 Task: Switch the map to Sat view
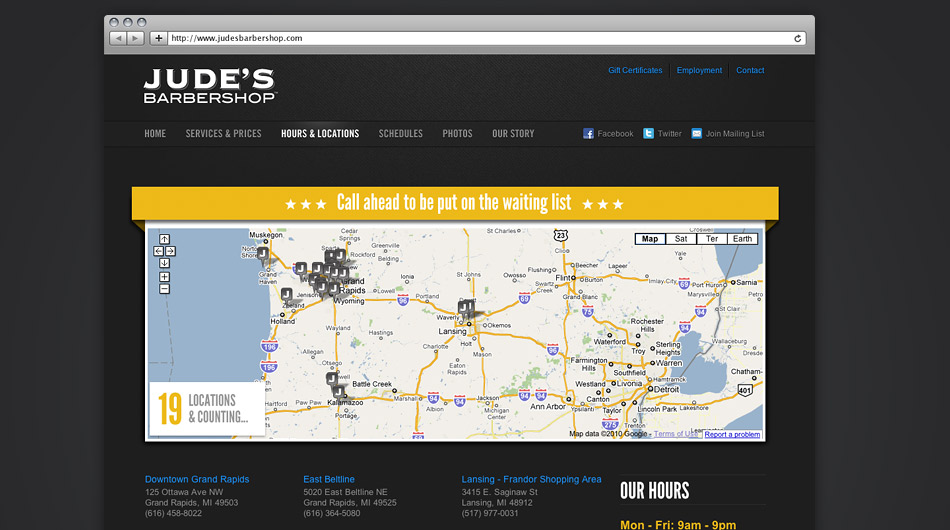[681, 239]
